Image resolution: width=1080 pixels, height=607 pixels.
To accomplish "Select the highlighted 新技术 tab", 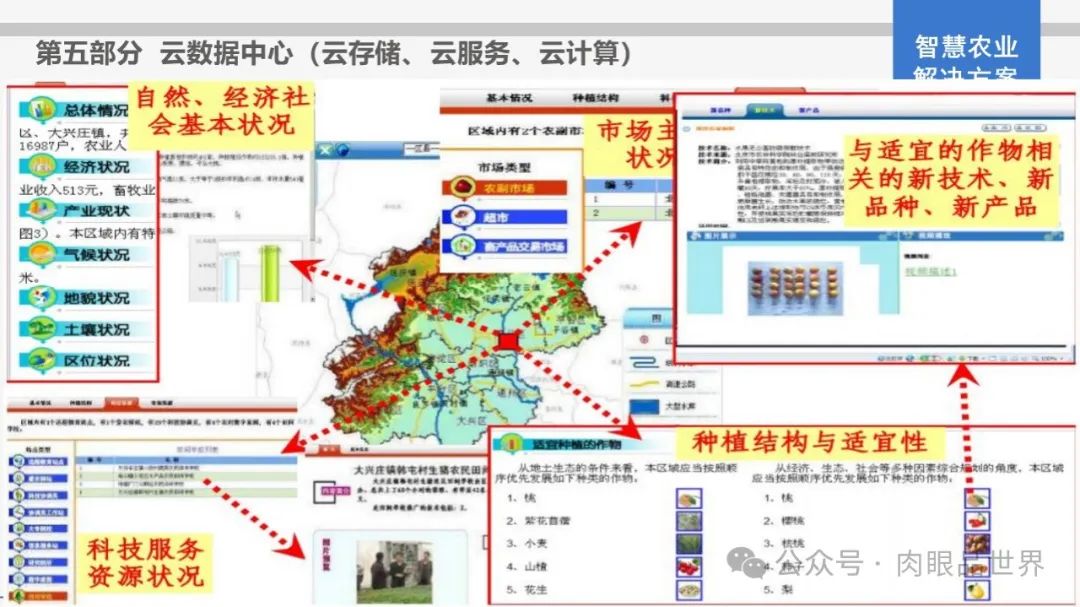I will (x=764, y=110).
